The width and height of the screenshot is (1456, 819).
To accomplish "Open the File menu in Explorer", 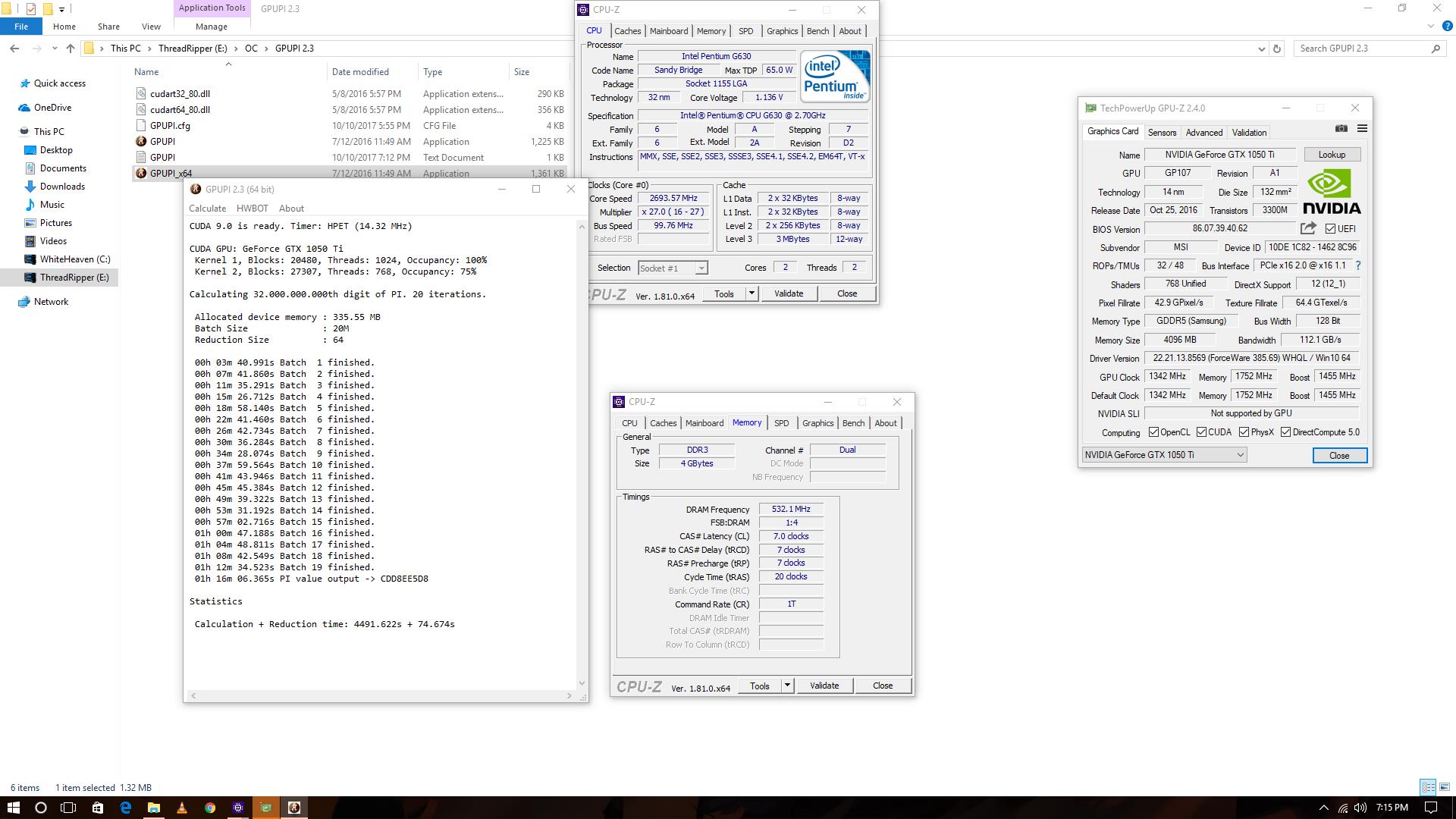I will click(x=21, y=27).
